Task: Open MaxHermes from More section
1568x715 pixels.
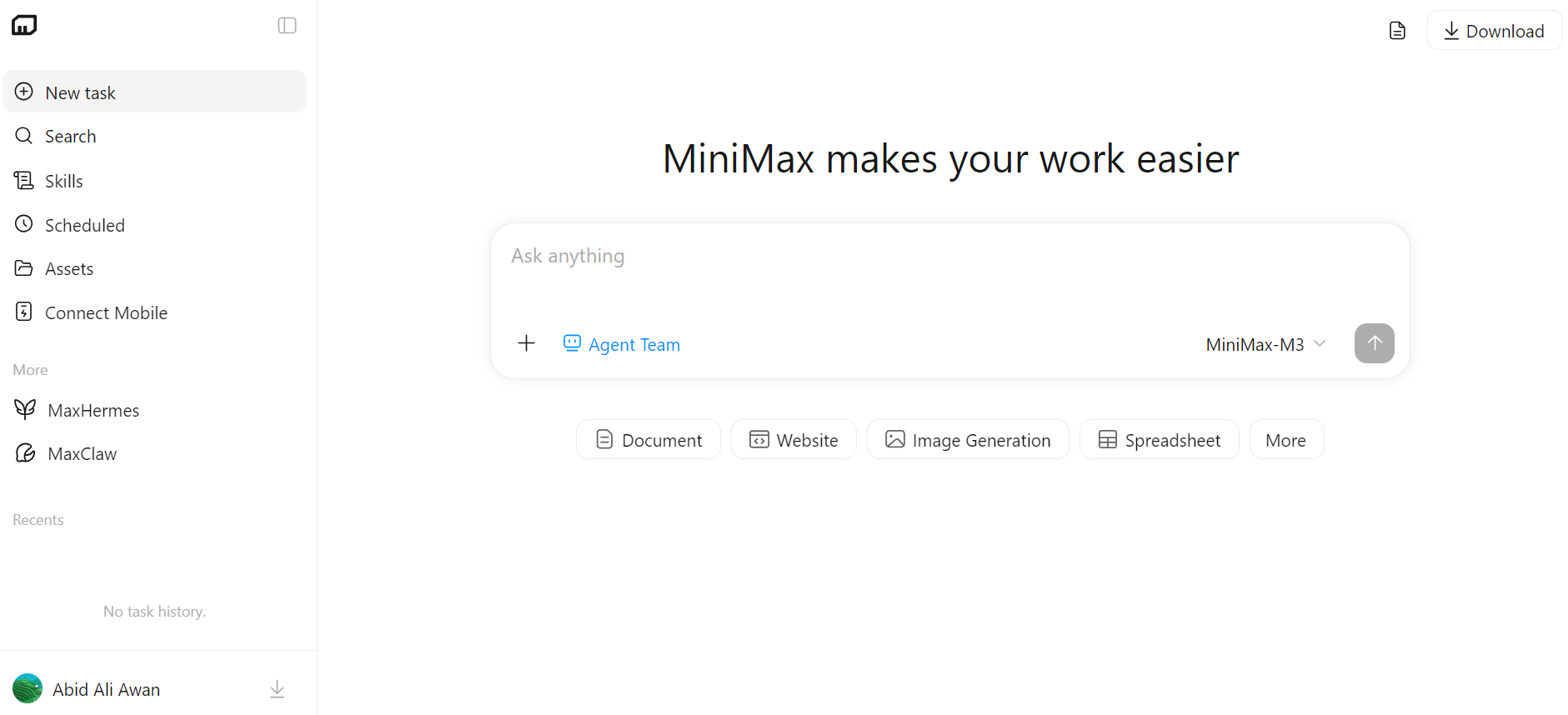Action: [x=155, y=410]
